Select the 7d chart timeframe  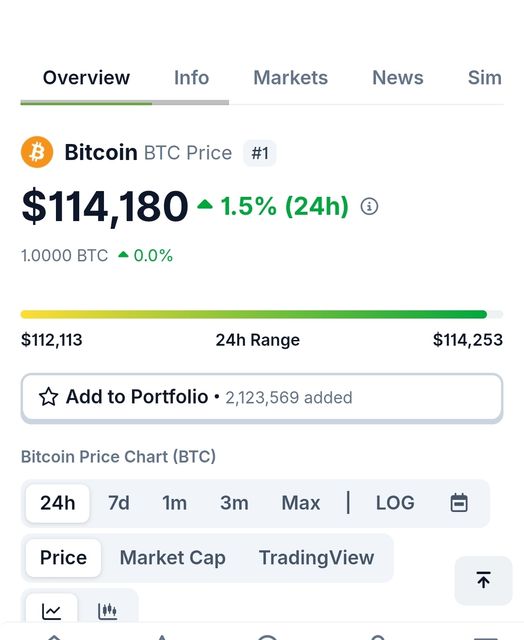119,503
